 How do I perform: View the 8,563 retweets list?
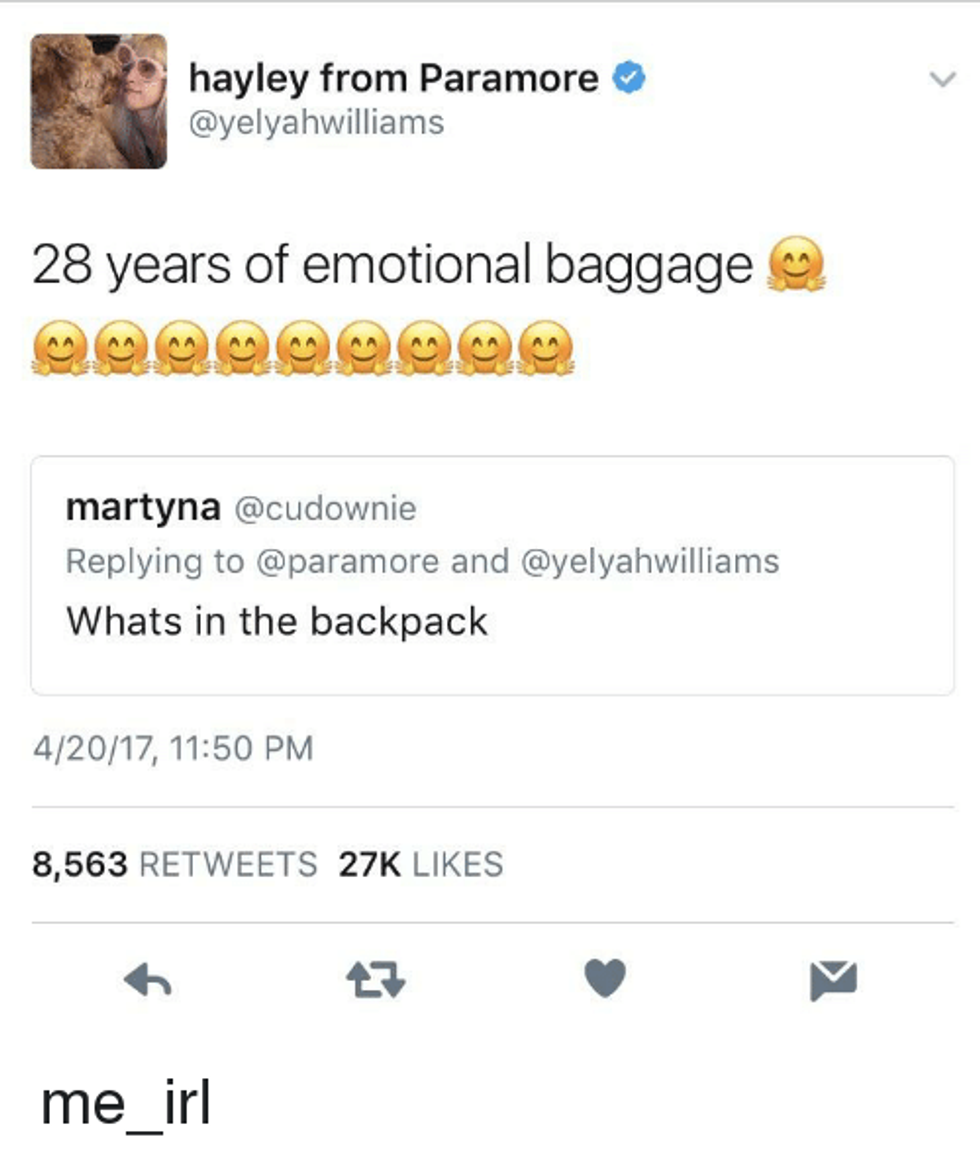pyautogui.click(x=175, y=864)
